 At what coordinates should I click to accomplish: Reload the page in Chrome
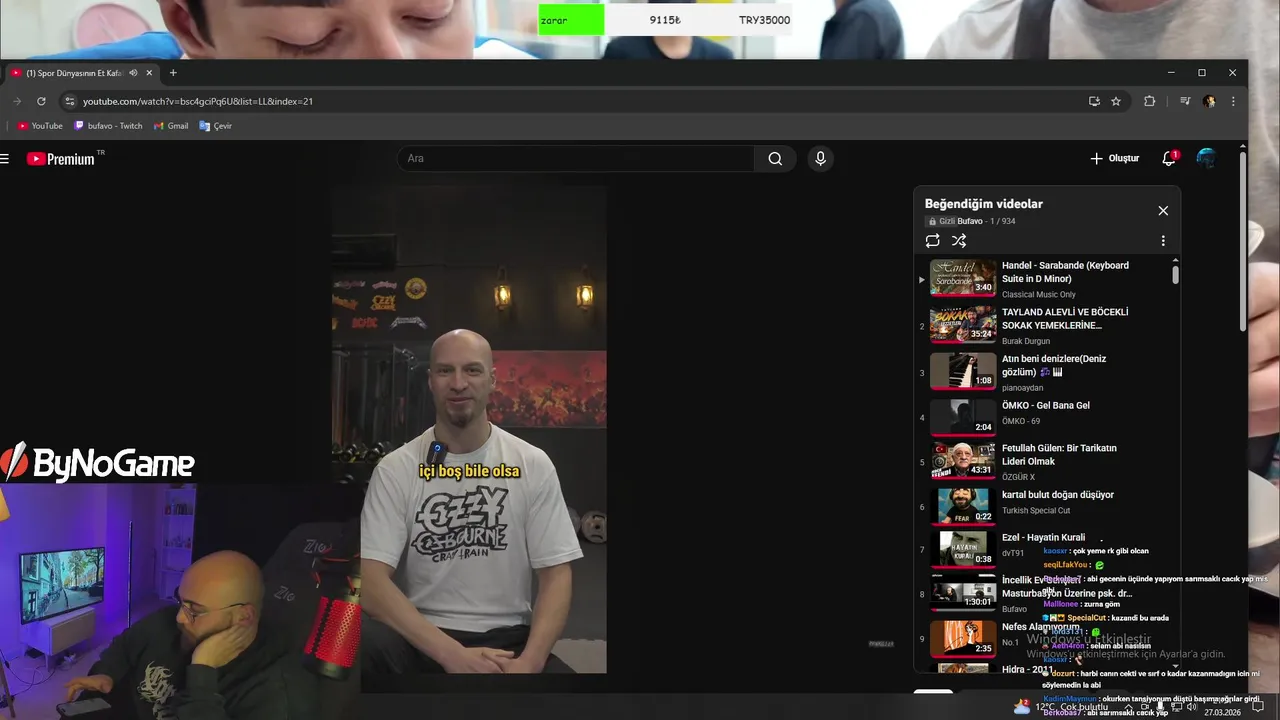coord(41,101)
